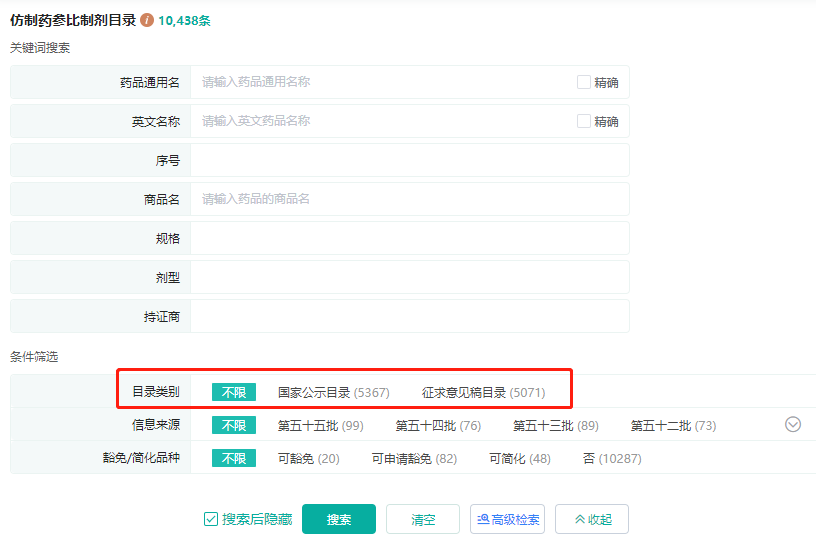
Task: Click the 清空 button
Action: click(x=423, y=519)
